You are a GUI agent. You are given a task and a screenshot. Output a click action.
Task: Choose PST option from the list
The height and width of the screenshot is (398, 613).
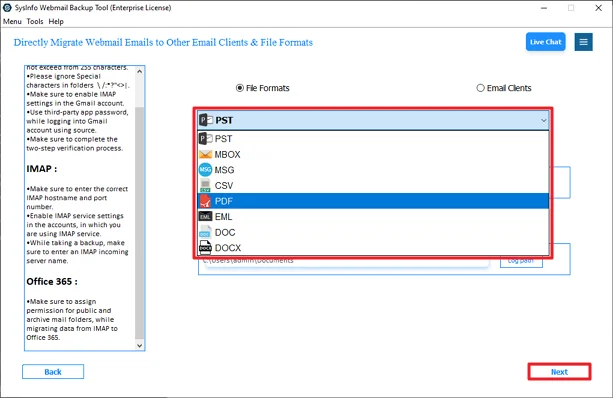tap(373, 139)
